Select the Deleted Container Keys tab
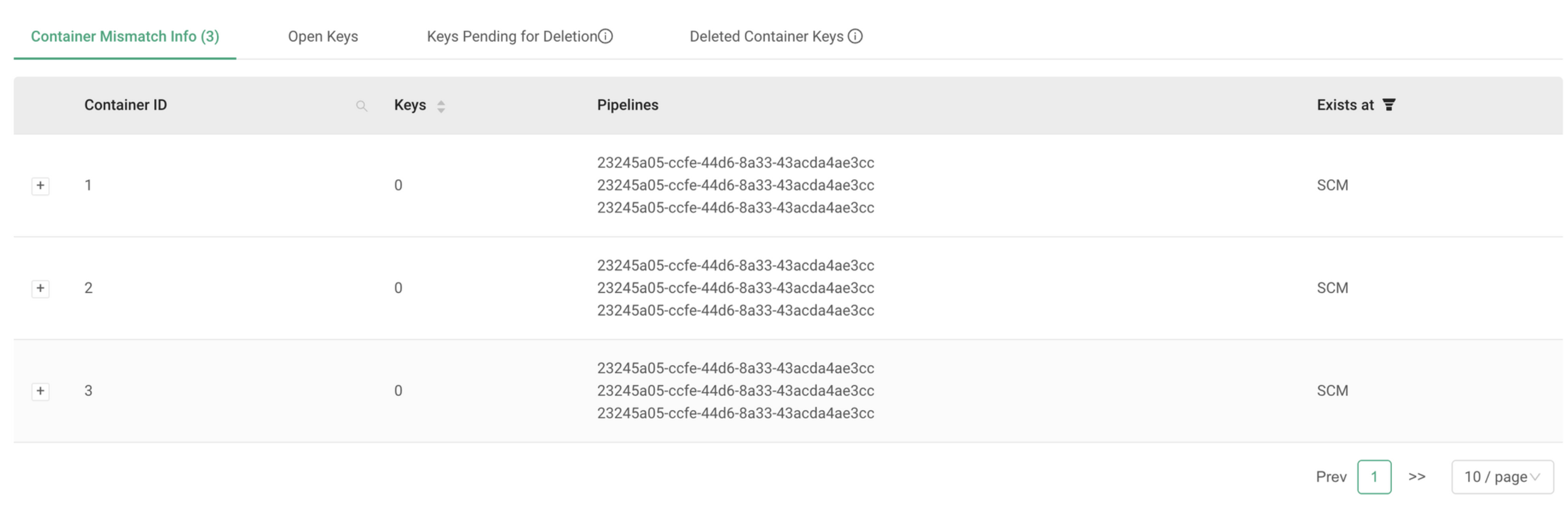Screen dimensions: 1568x531 (766, 37)
